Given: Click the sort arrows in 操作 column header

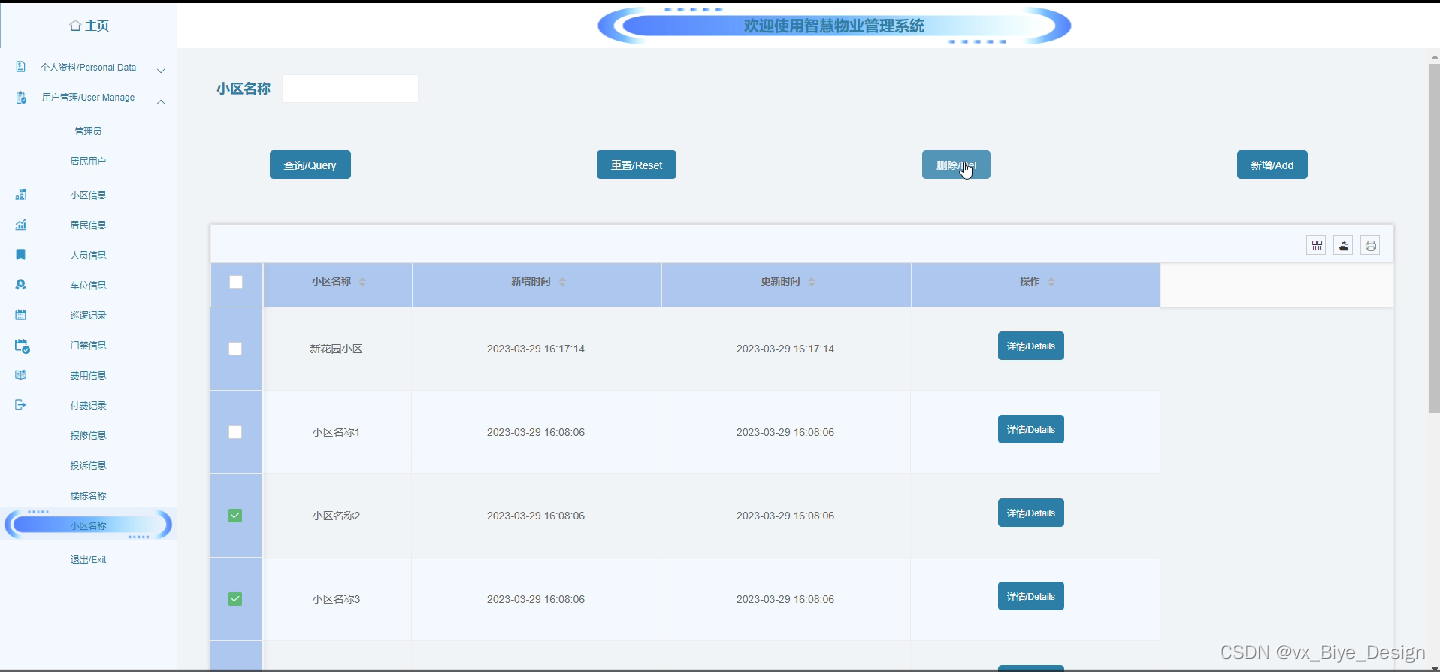Looking at the screenshot, I should [1051, 282].
